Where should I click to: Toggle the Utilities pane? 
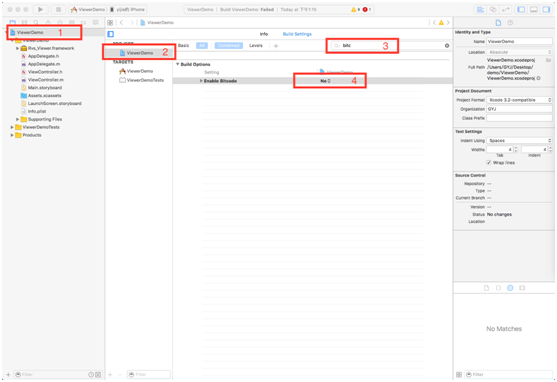click(546, 10)
